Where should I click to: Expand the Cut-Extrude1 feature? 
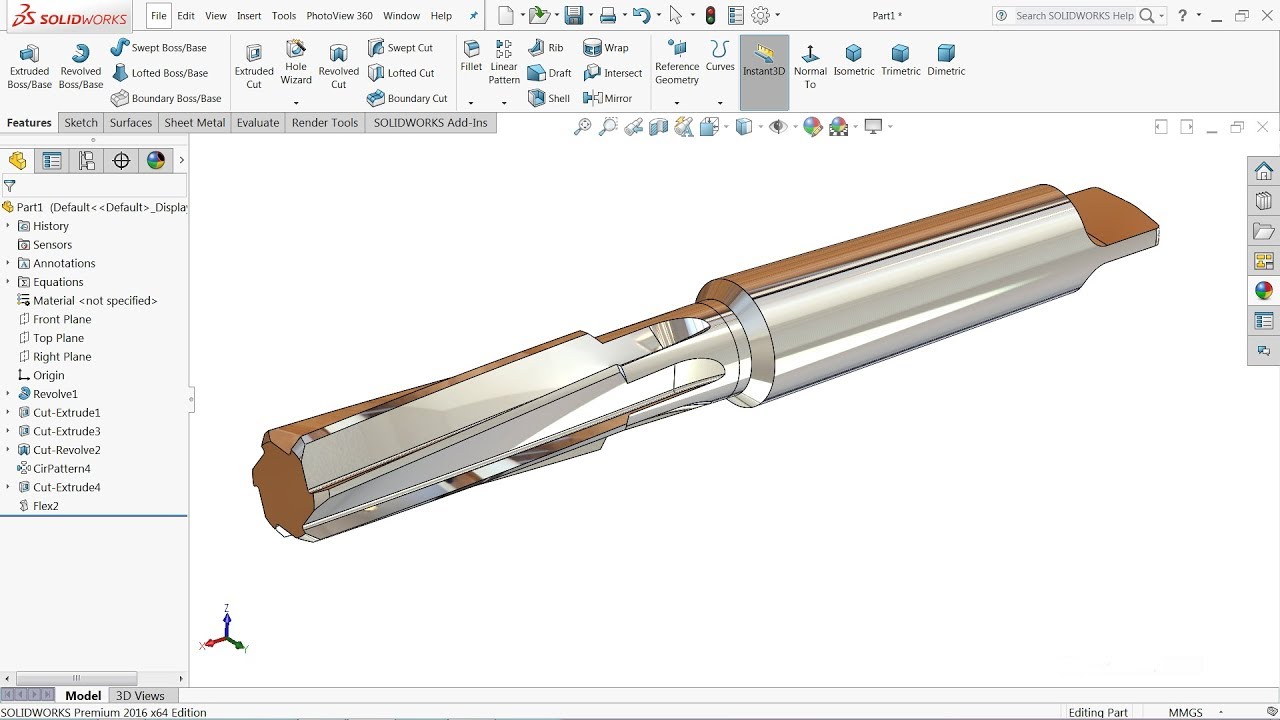point(8,412)
